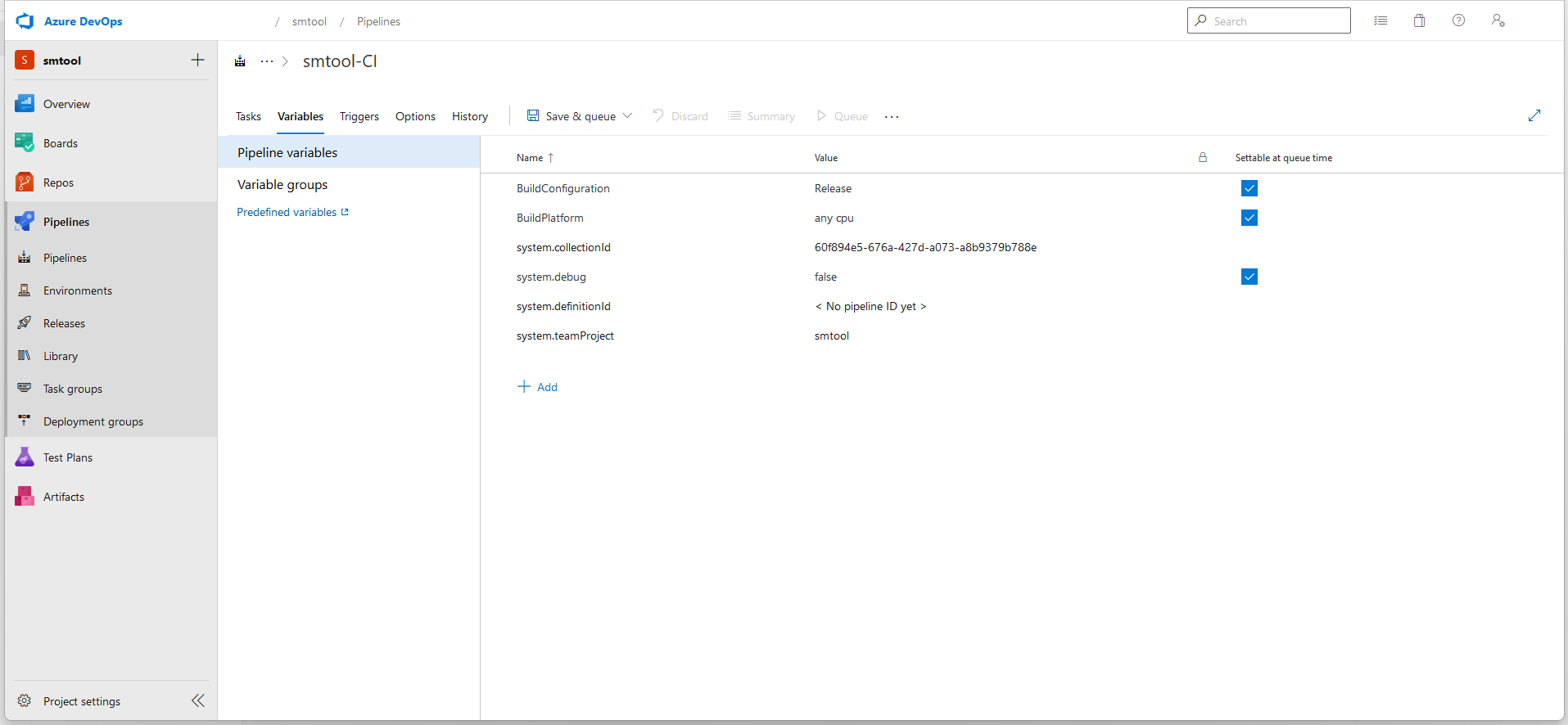Toggle settable at queue time for system.debug
The width and height of the screenshot is (1568, 725).
coord(1249,277)
